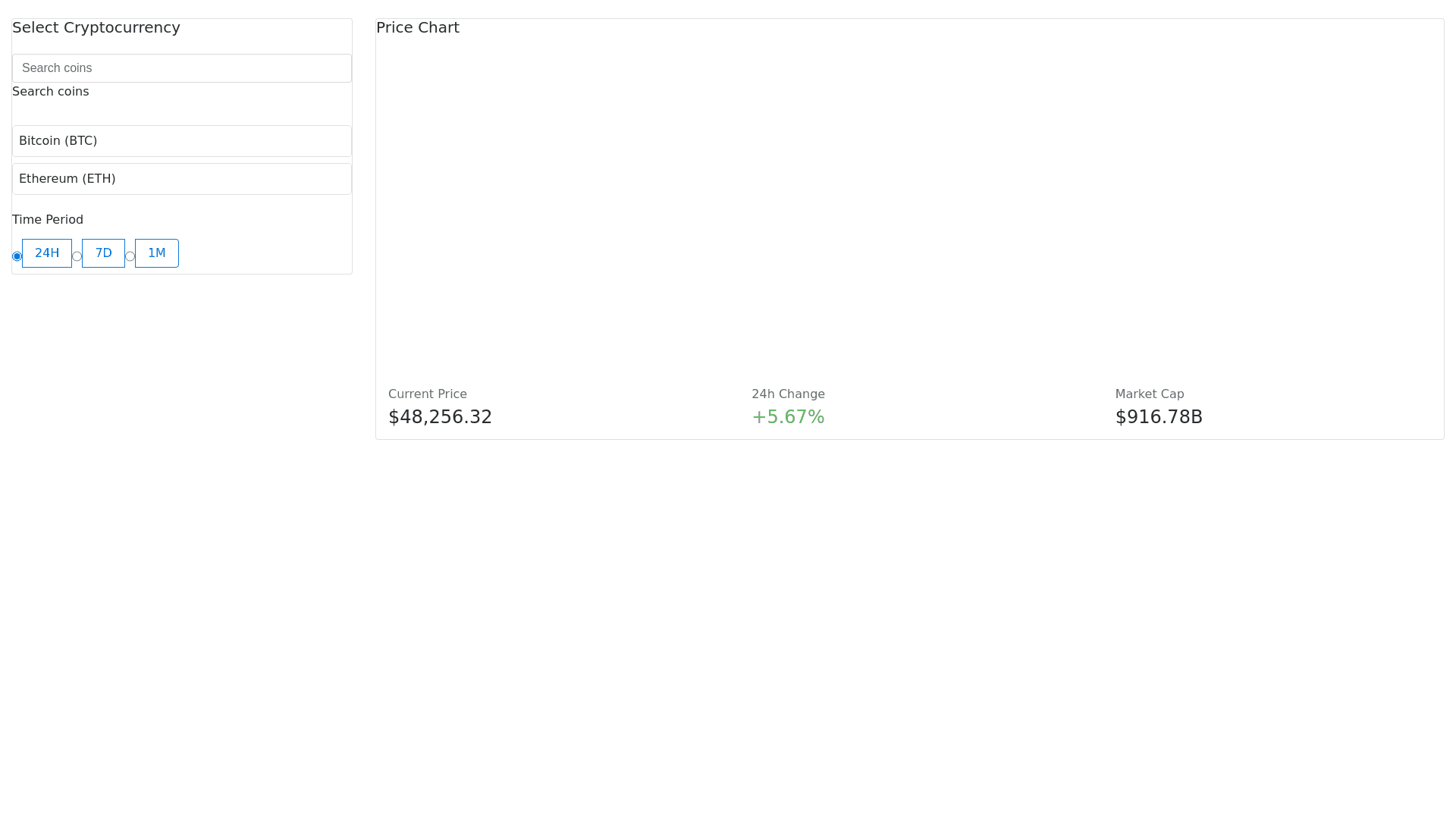The height and width of the screenshot is (819, 1456).
Task: Click the Search coins input field
Action: click(x=182, y=68)
